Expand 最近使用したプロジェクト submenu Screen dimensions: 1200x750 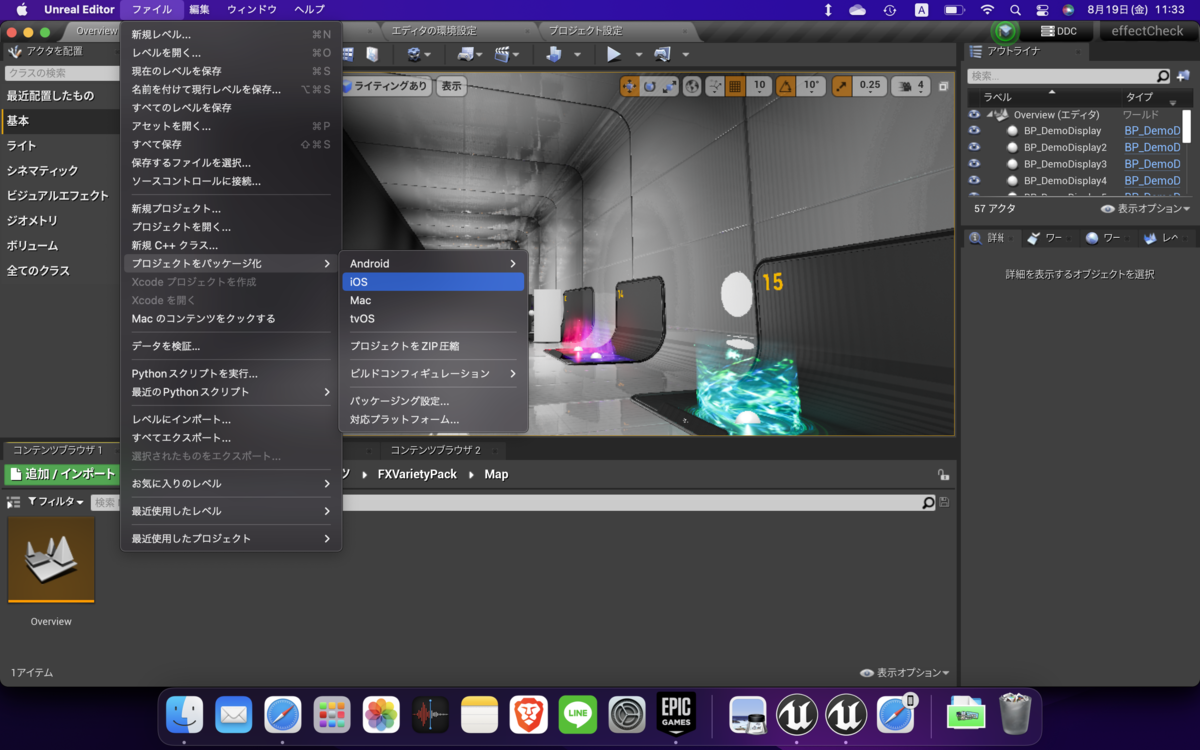(231, 538)
